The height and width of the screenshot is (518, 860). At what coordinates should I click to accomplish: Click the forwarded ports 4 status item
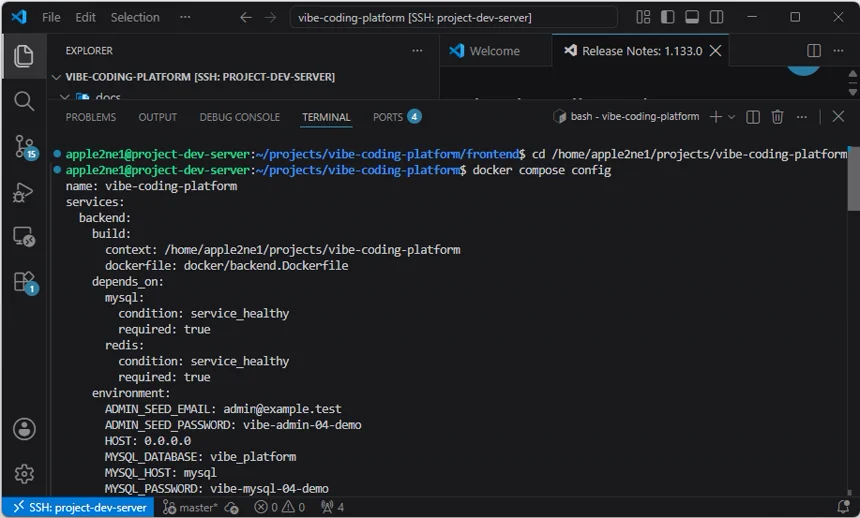click(x=332, y=508)
